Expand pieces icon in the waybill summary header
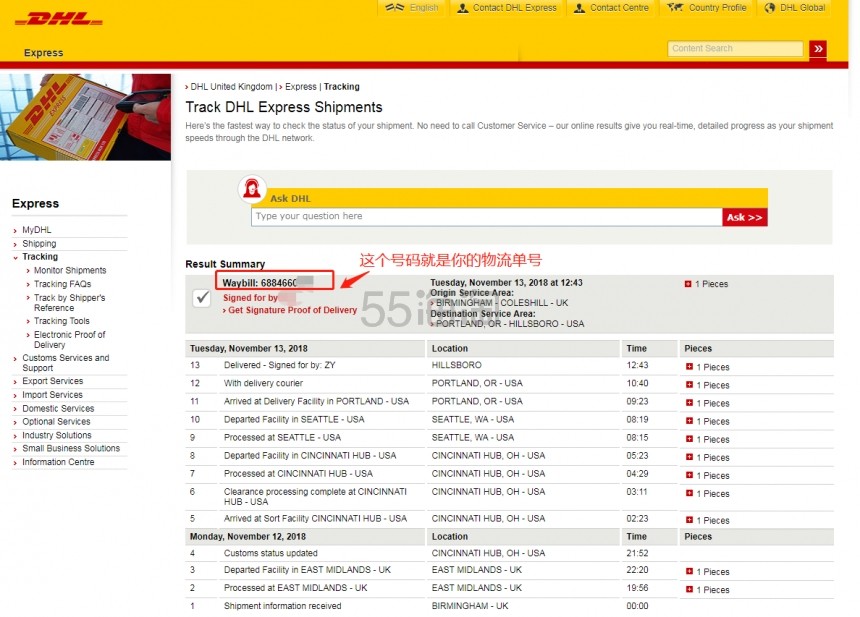The width and height of the screenshot is (860, 617). coord(688,284)
